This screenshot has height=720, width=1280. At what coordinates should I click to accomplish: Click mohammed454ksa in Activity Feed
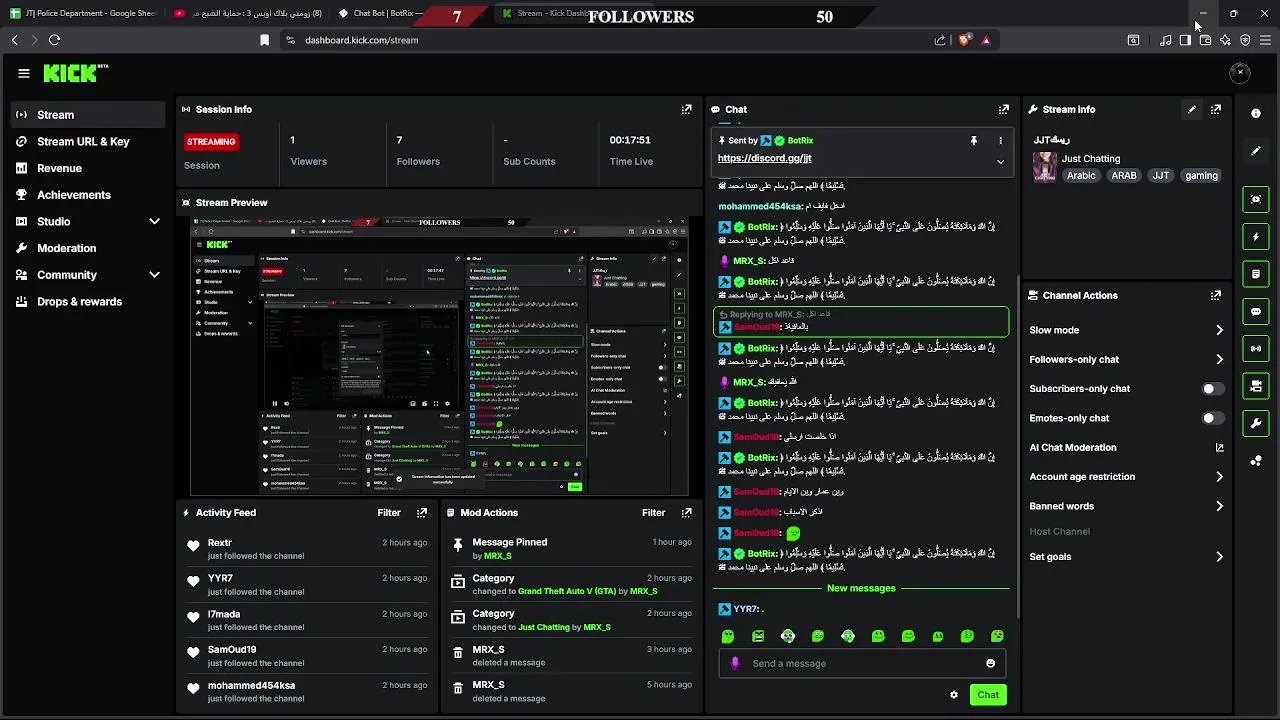pos(251,686)
